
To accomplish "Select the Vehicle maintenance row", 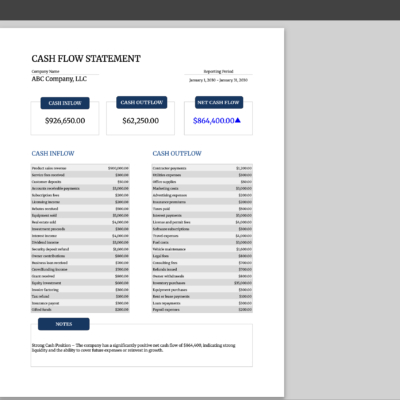I will [x=202, y=249].
